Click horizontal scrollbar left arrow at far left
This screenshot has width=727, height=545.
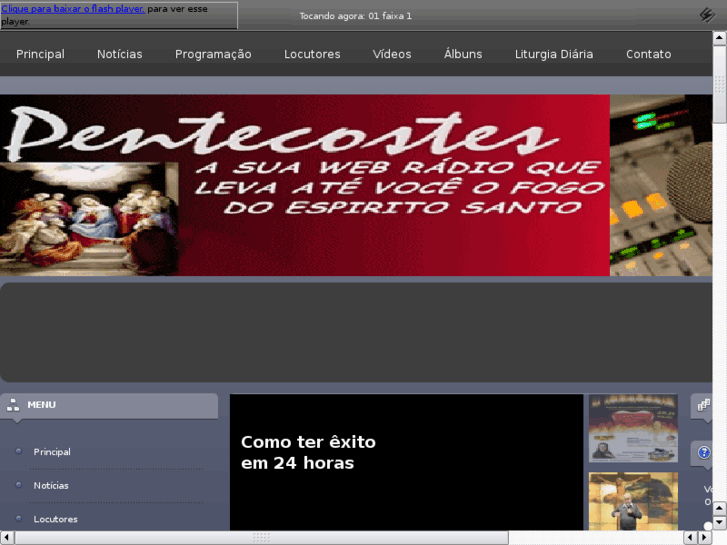tap(7, 538)
